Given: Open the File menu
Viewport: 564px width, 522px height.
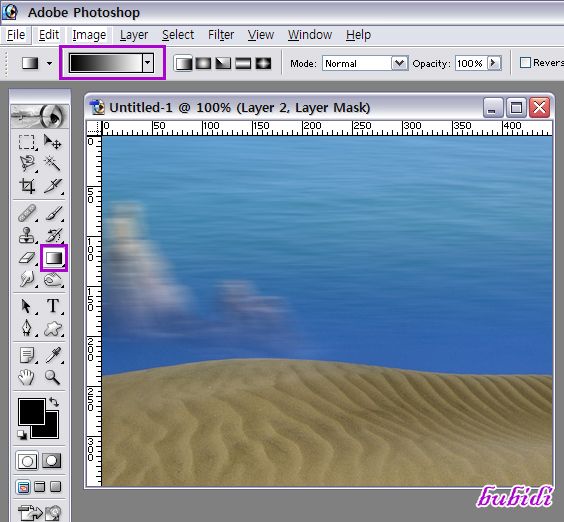Looking at the screenshot, I should coord(16,35).
